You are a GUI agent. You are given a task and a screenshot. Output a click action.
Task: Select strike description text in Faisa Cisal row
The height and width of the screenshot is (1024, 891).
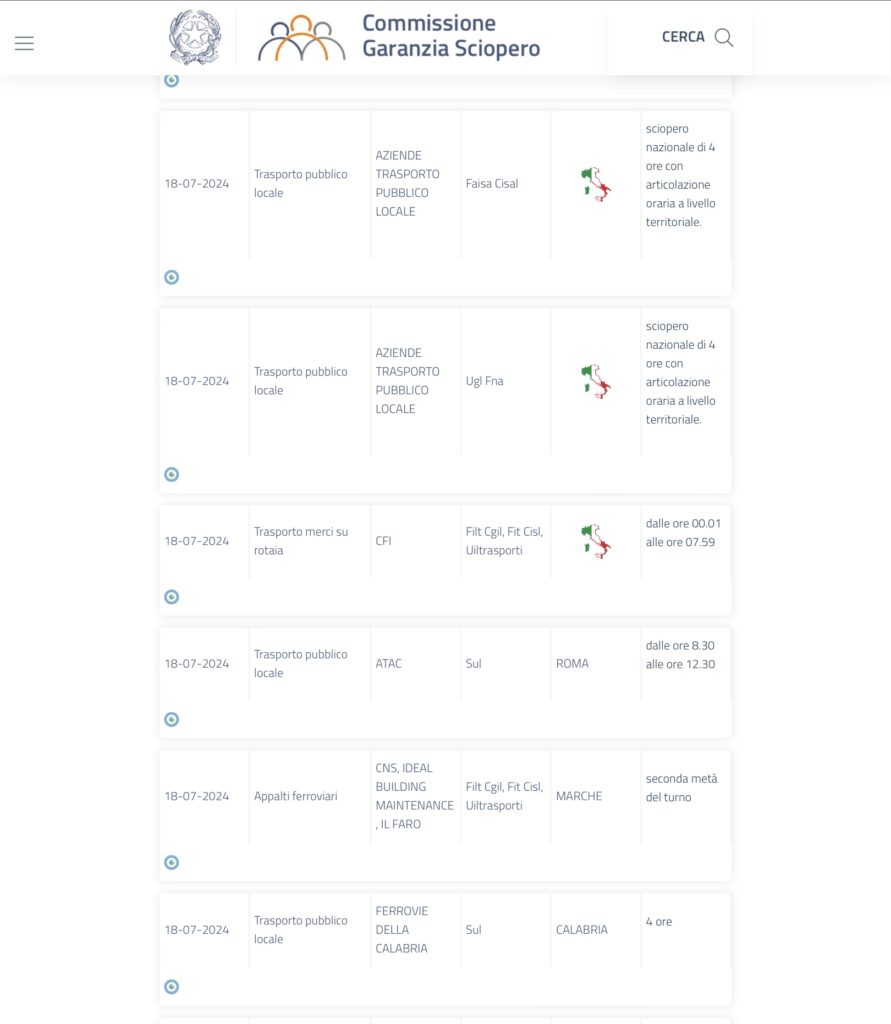(x=681, y=175)
